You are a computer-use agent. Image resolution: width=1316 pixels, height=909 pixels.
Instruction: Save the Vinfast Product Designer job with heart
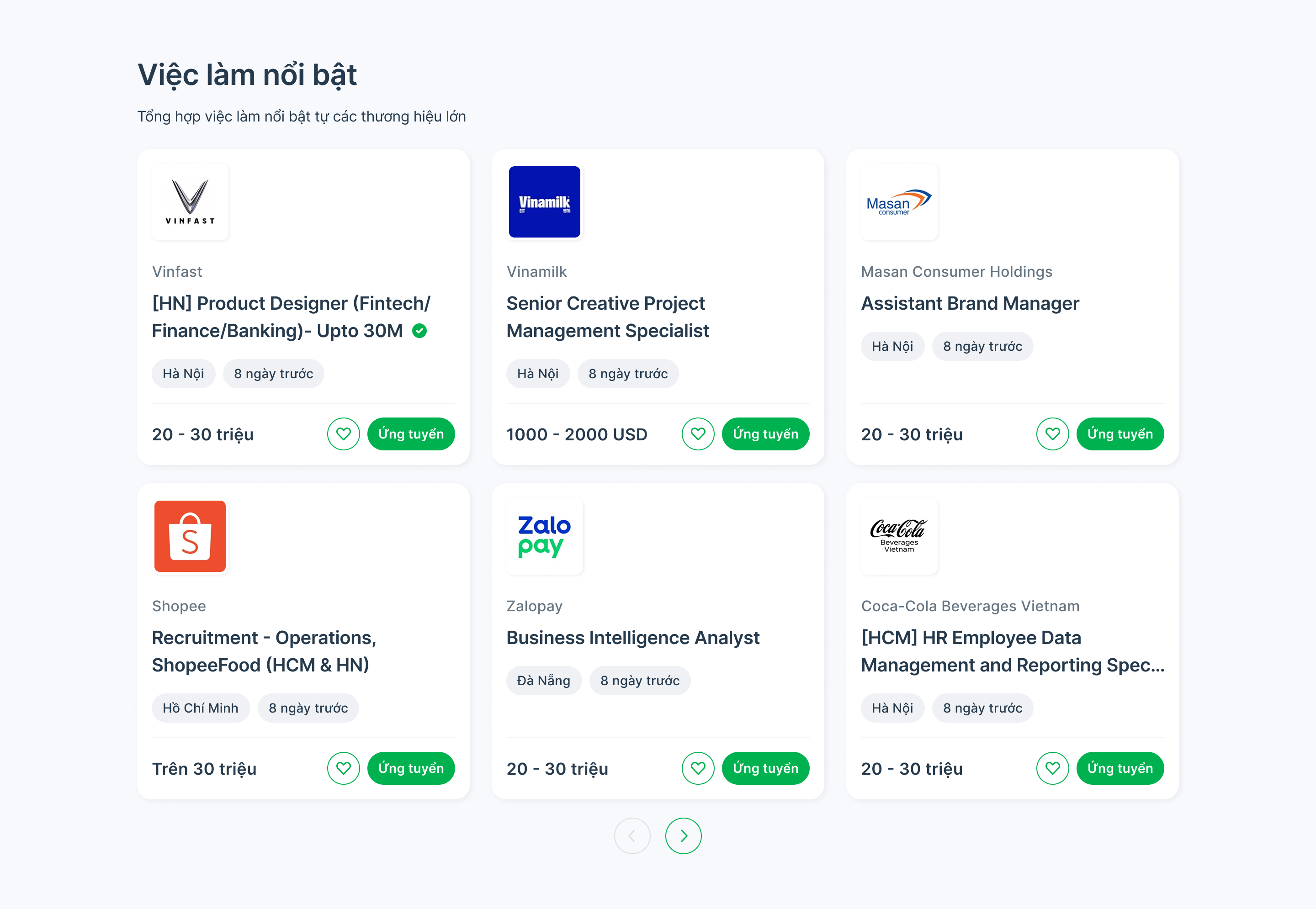click(x=343, y=434)
